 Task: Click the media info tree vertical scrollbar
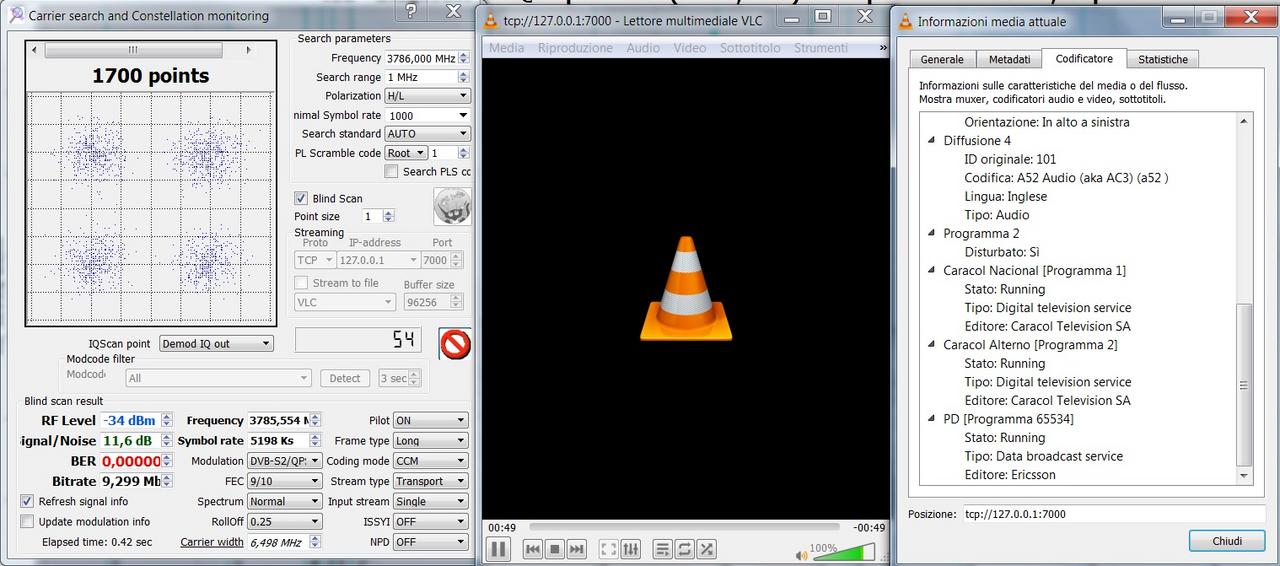(x=1244, y=300)
